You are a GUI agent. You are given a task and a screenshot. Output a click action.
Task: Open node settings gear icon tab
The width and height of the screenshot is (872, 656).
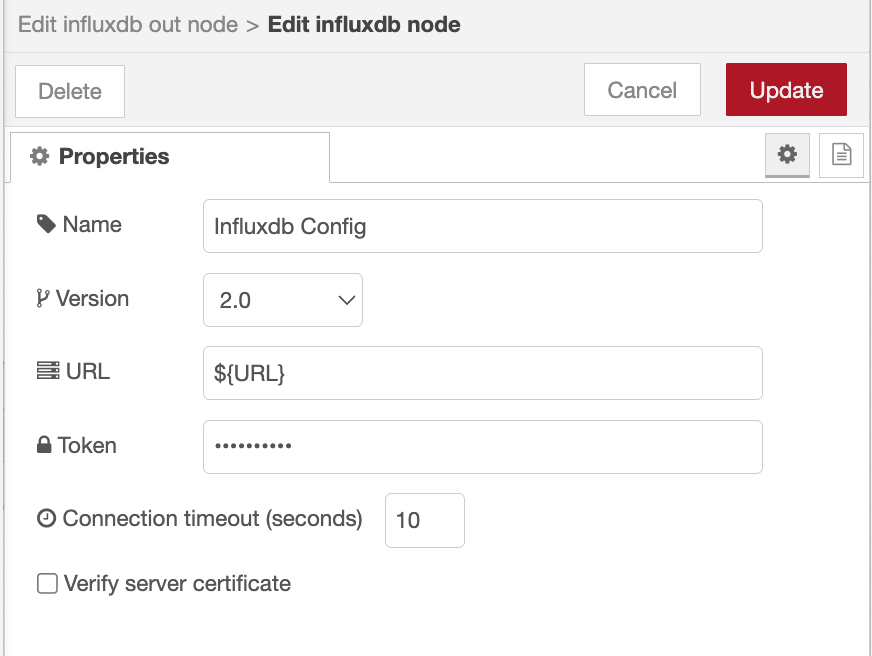[787, 155]
